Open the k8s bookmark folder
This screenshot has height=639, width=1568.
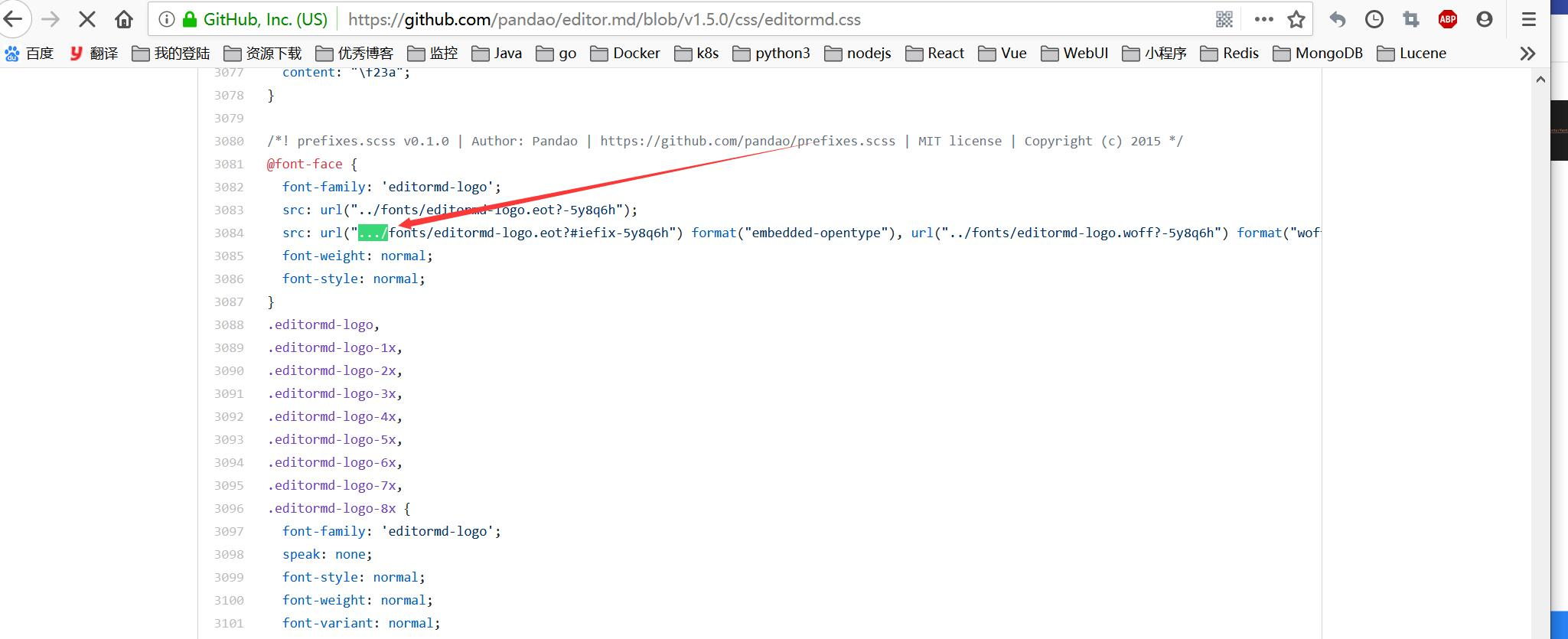tap(696, 54)
